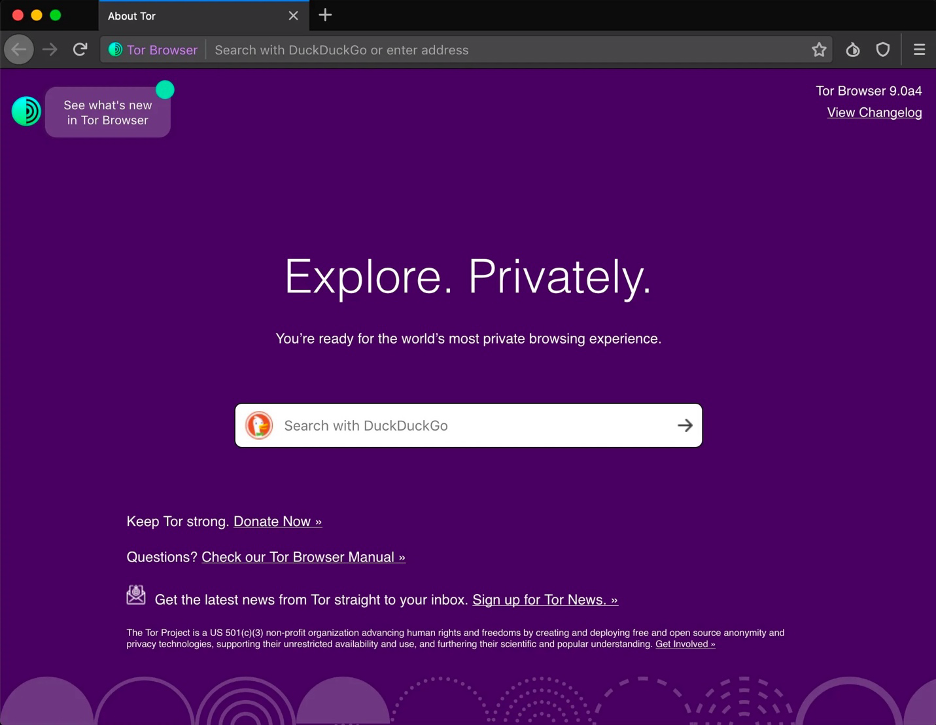Go back using the back arrow button
Image resolution: width=936 pixels, height=726 pixels.
click(x=19, y=50)
